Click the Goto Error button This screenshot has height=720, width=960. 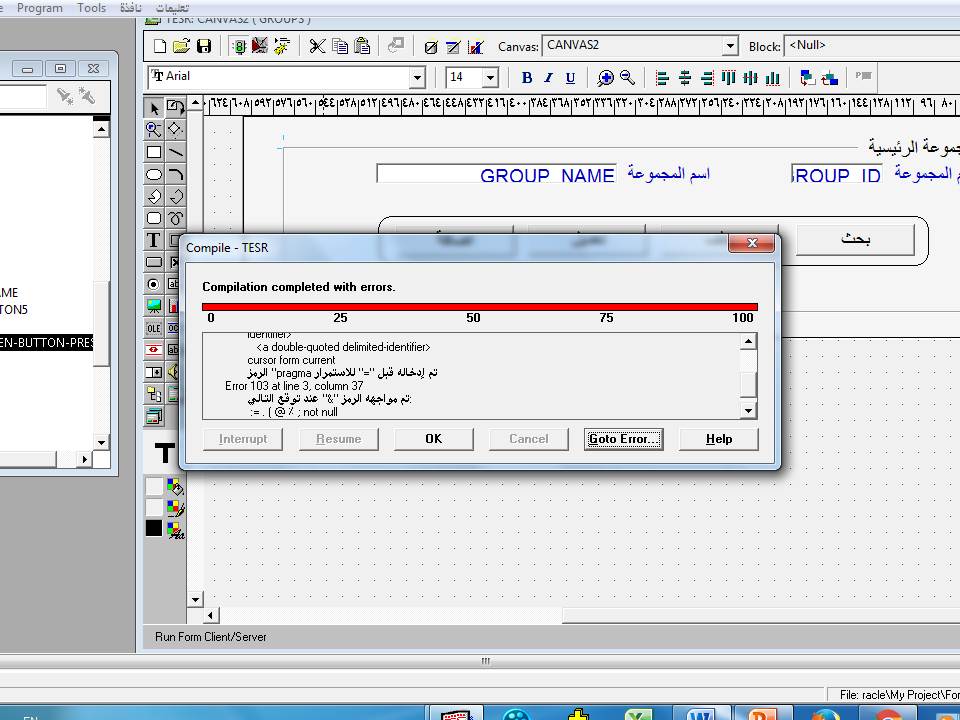[623, 439]
